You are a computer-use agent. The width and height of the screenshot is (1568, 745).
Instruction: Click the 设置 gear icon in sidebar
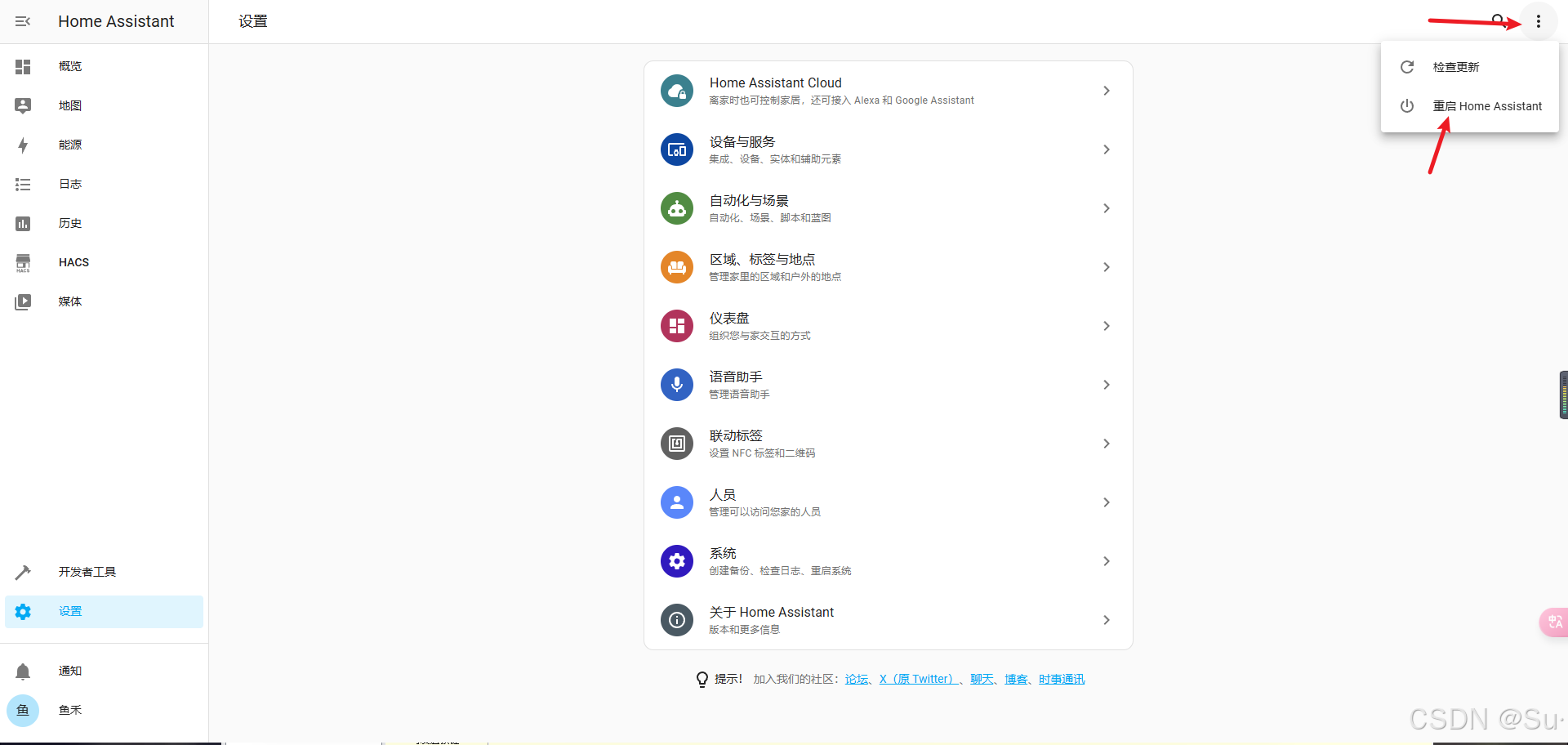point(23,611)
